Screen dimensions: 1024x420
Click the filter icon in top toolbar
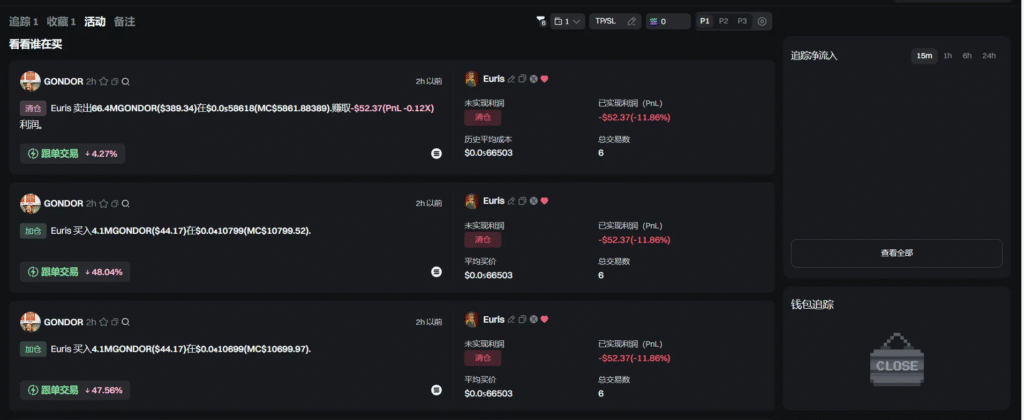[x=541, y=21]
